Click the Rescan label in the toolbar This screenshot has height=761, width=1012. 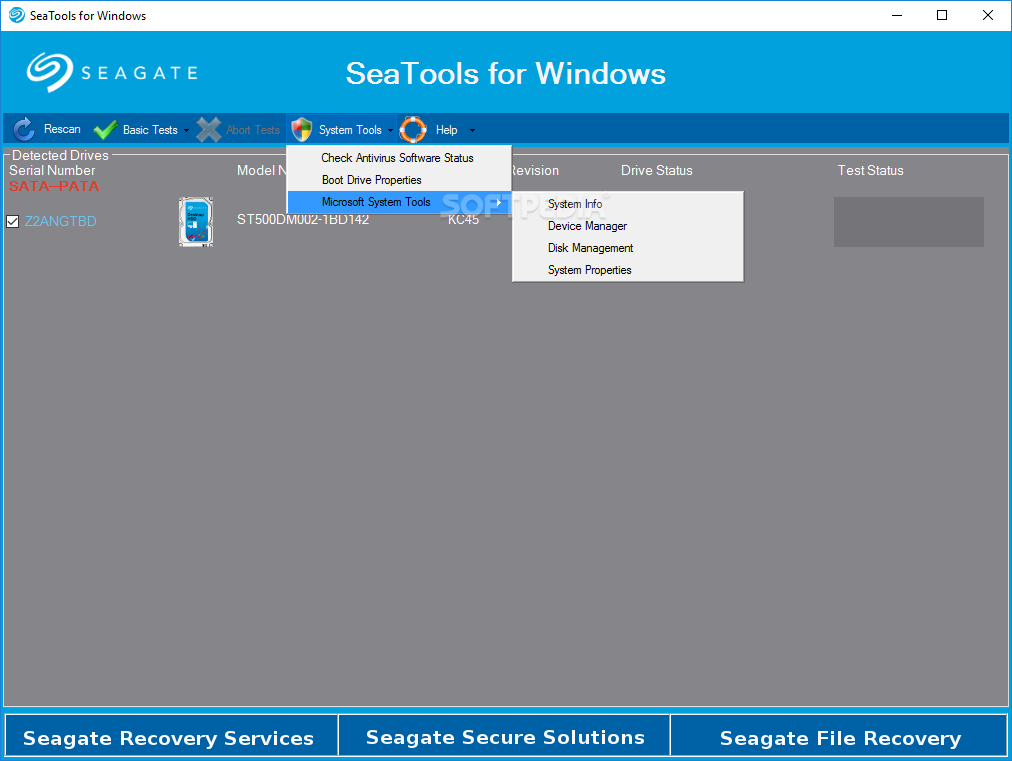coord(62,129)
